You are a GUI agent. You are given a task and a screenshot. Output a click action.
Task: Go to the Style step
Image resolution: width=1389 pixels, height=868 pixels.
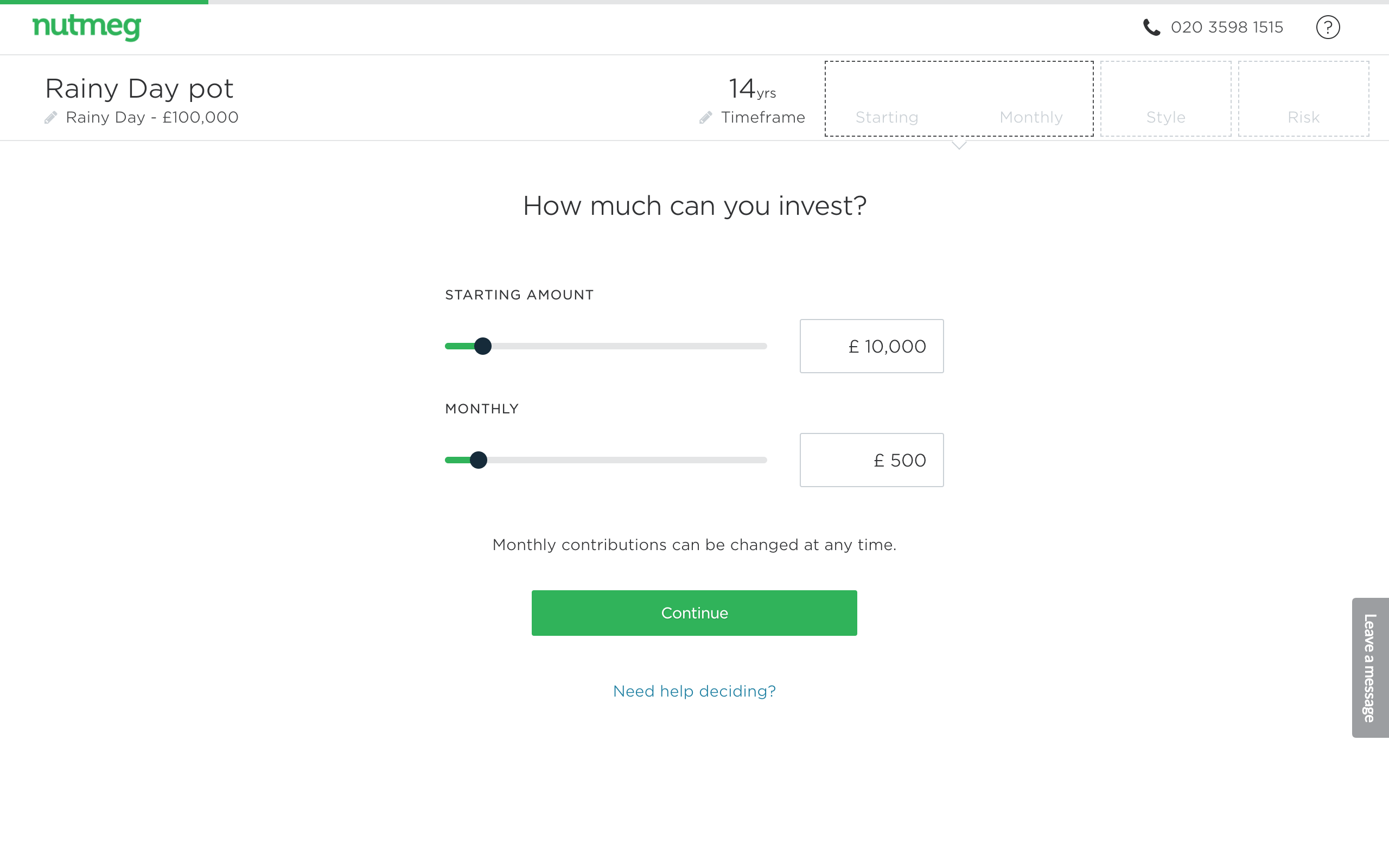1165,117
